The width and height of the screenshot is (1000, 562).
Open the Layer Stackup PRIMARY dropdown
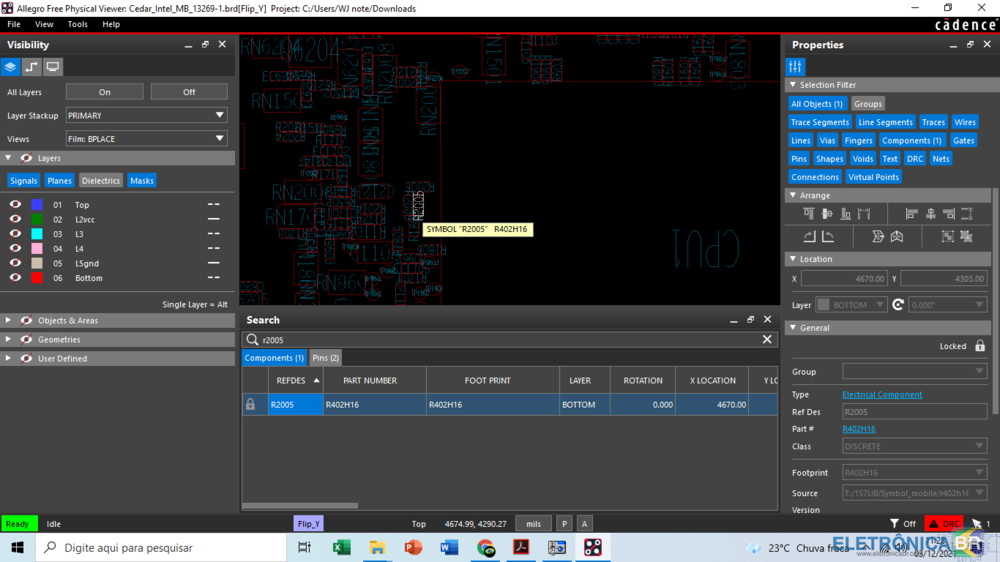pos(146,116)
